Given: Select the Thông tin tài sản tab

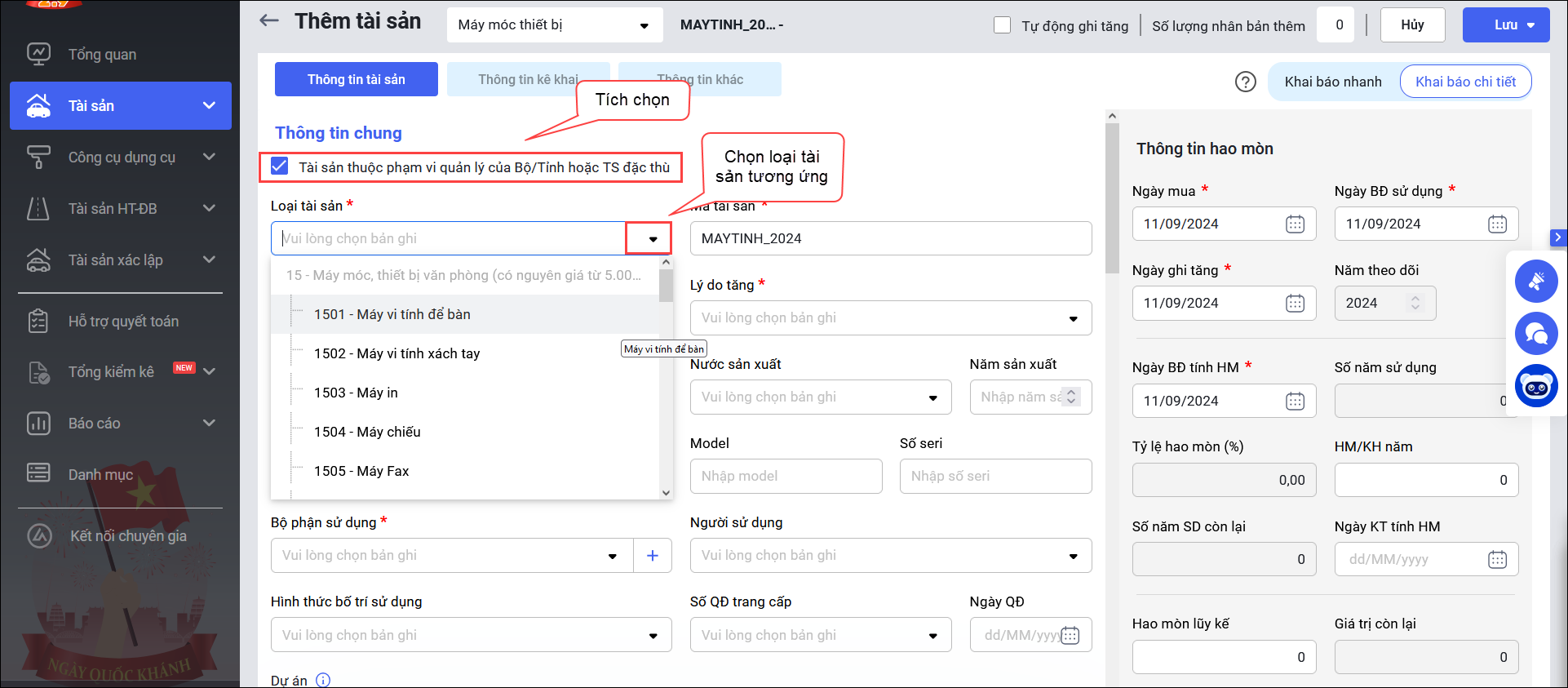Looking at the screenshot, I should pos(357,79).
